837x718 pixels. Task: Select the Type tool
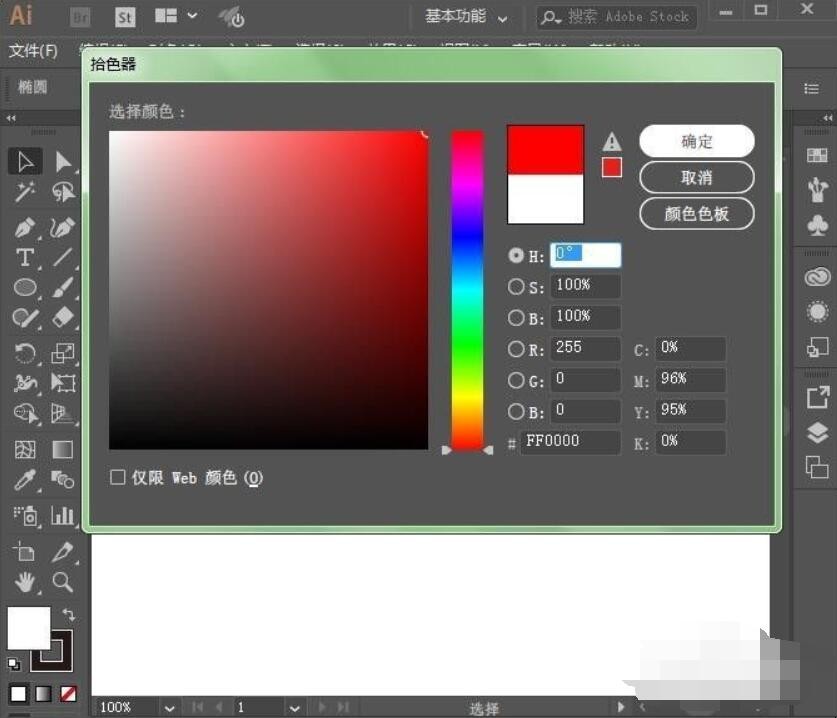(x=25, y=258)
